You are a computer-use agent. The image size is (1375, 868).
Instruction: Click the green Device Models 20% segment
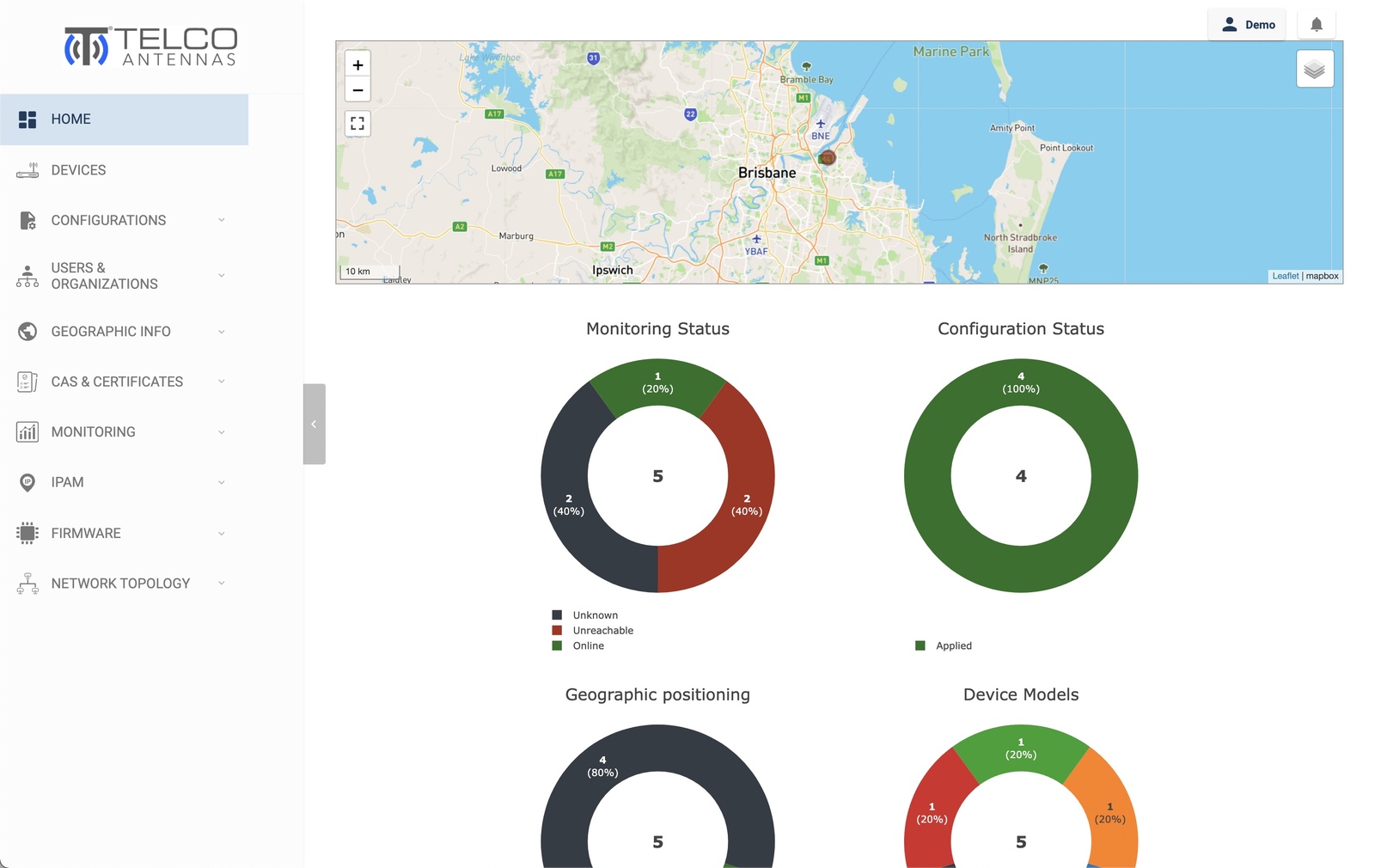pyautogui.click(x=1021, y=749)
